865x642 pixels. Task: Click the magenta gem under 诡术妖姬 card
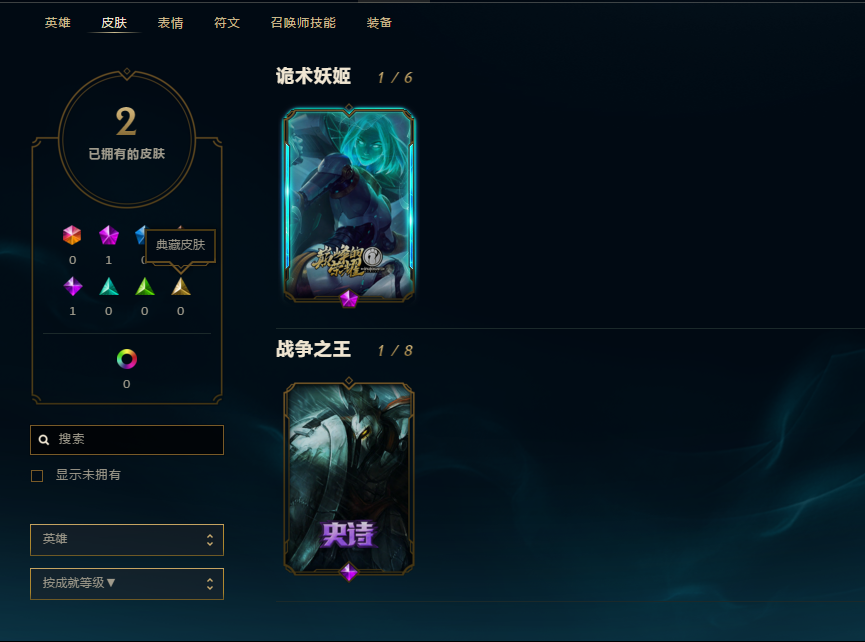(349, 299)
